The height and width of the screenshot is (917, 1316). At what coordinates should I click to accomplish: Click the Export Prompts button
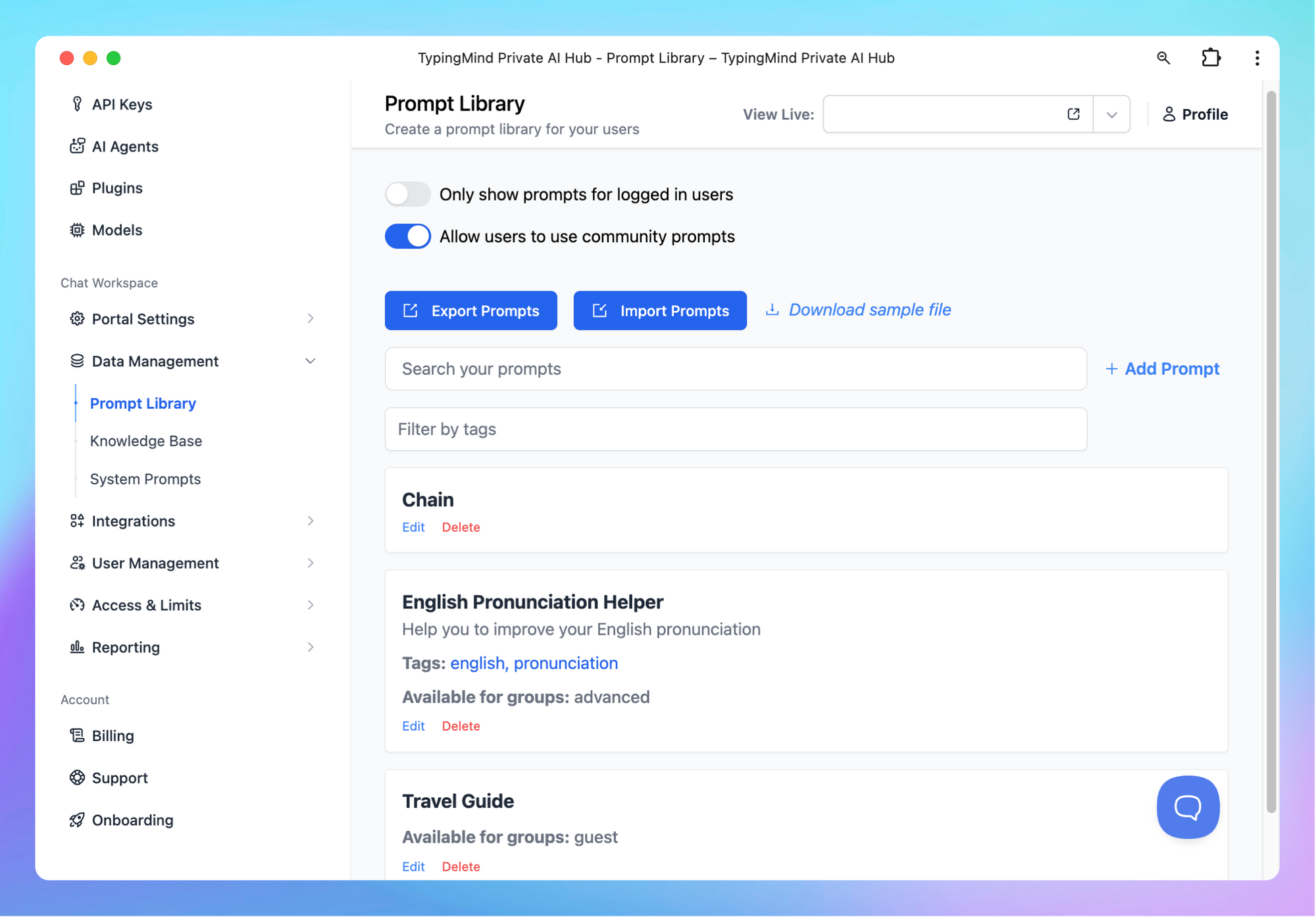click(x=470, y=310)
